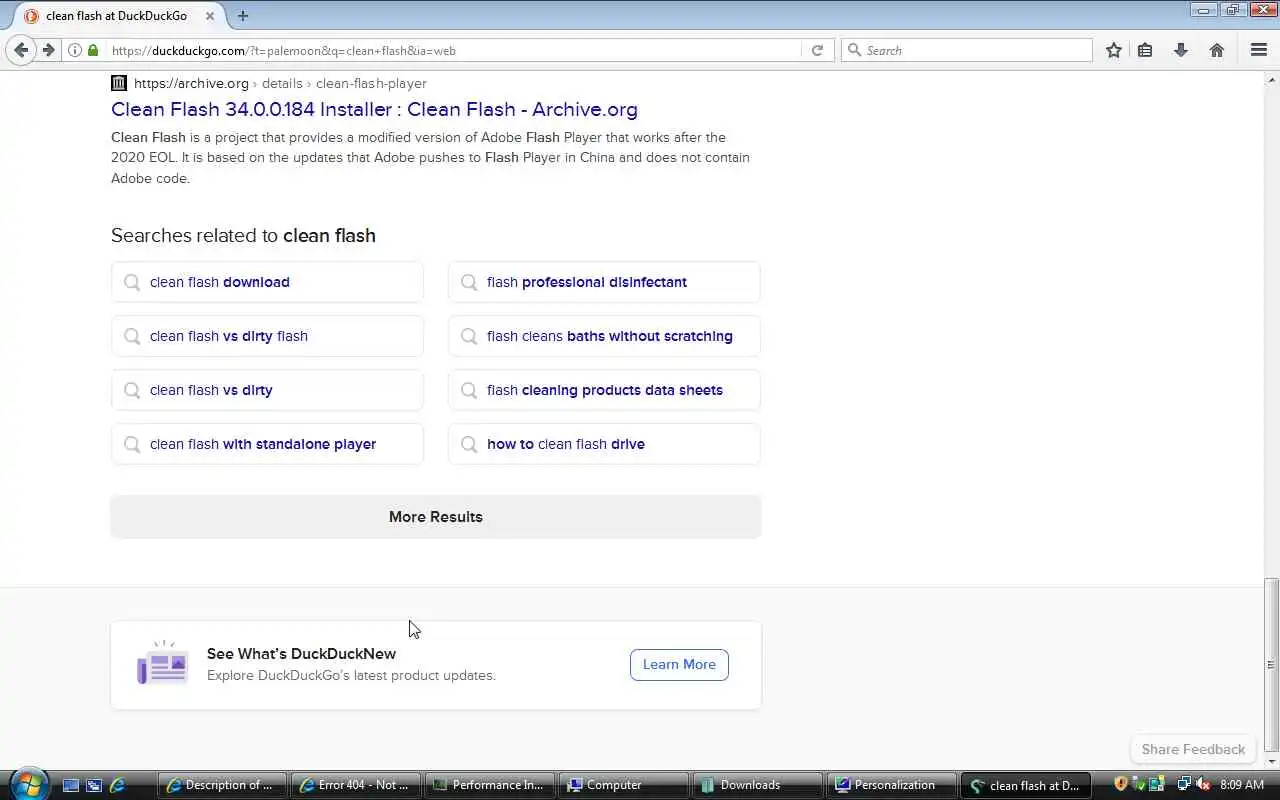Screen dimensions: 1280x800
Task: Switch to 'clean flash at D...' taskbar button
Action: click(1026, 785)
